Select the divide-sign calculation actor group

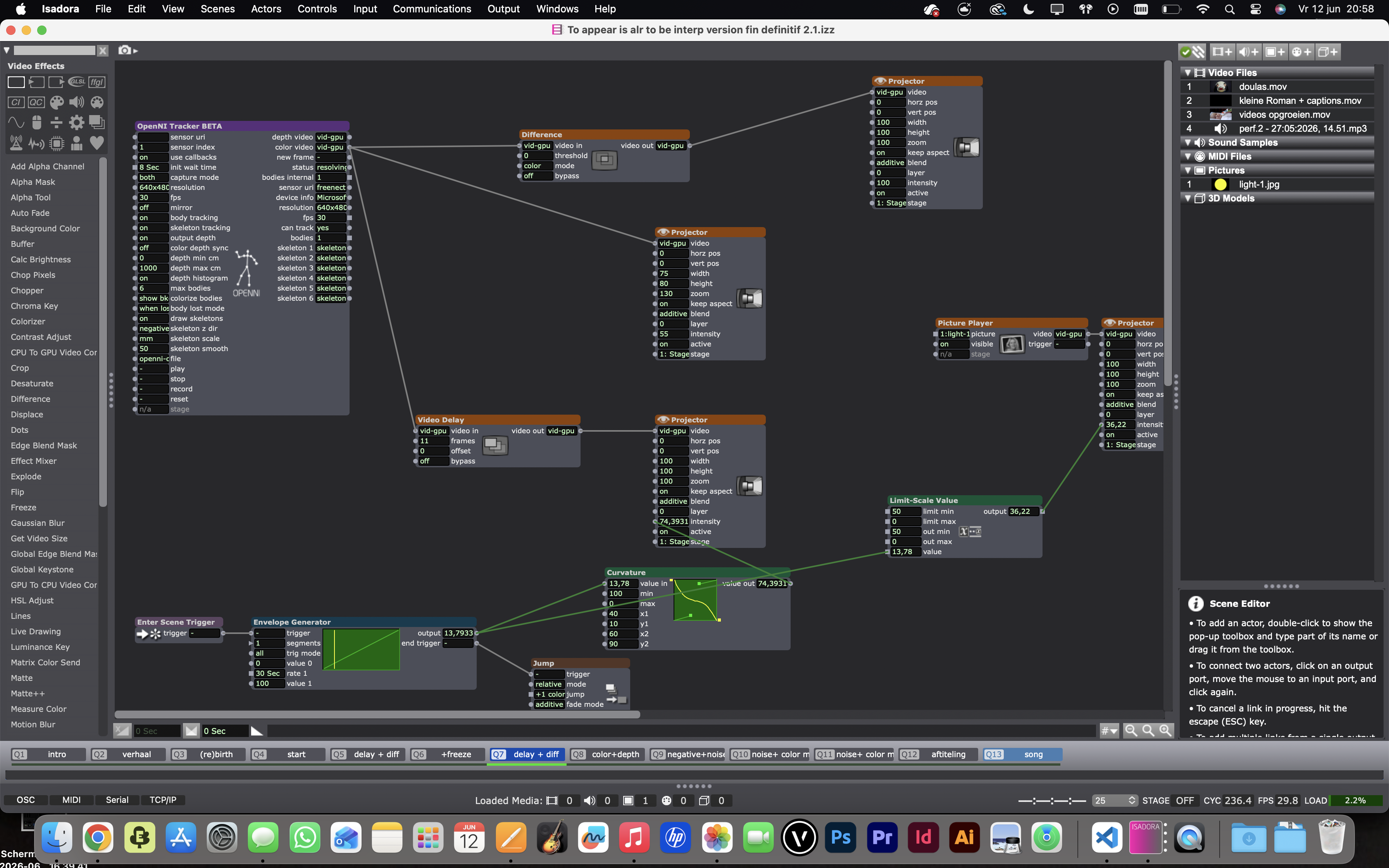[x=56, y=122]
